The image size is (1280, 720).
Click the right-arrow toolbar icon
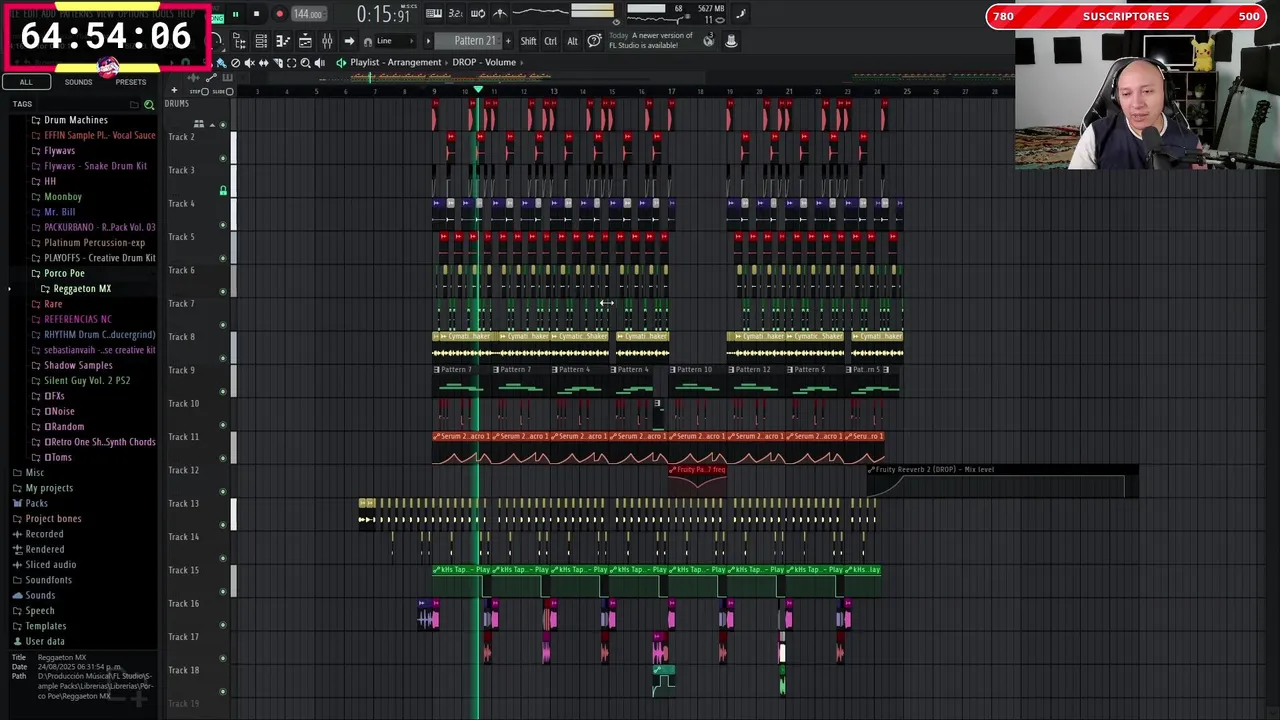(x=350, y=41)
